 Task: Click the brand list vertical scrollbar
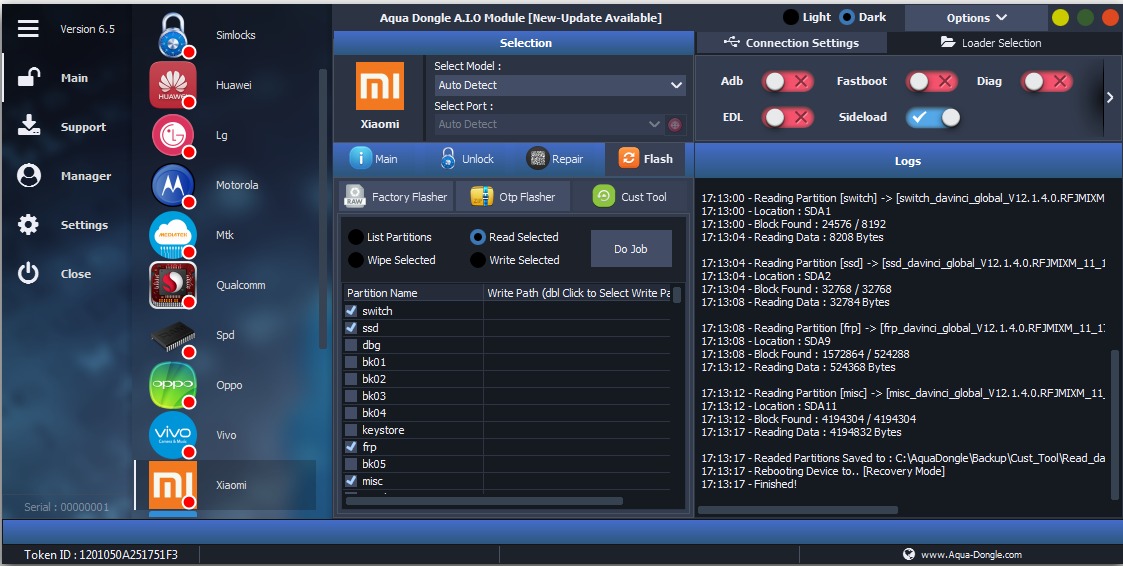pyautogui.click(x=323, y=208)
